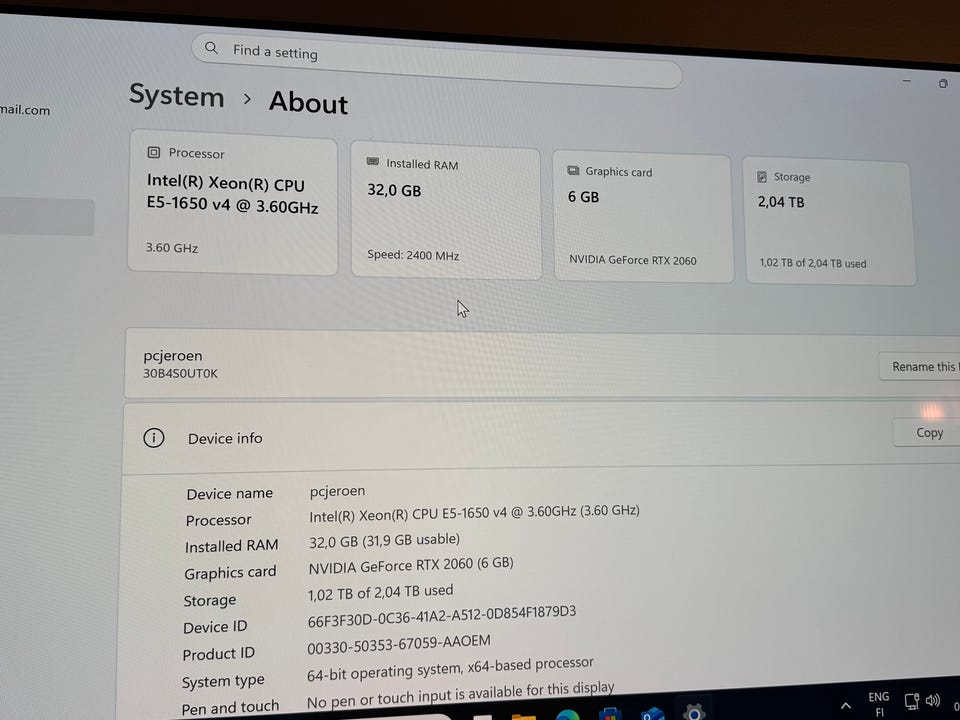Click the Device ID label
Viewport: 960px width, 720px height.
[215, 627]
